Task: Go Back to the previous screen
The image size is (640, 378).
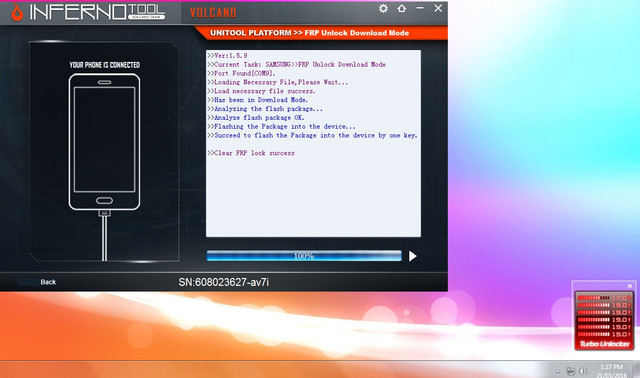Action: tap(48, 282)
